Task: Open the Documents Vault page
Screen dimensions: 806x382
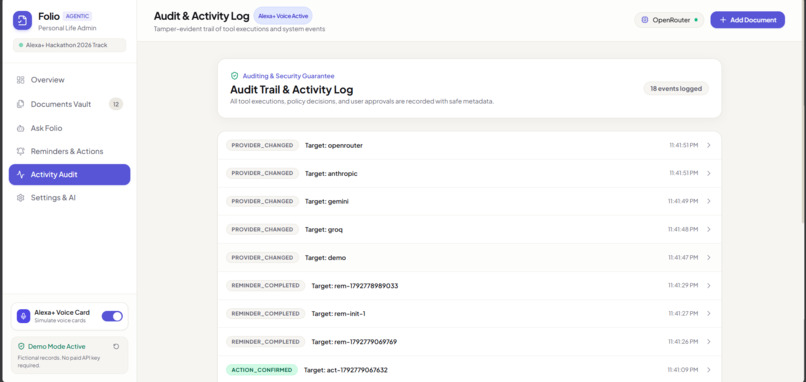Action: click(69, 104)
